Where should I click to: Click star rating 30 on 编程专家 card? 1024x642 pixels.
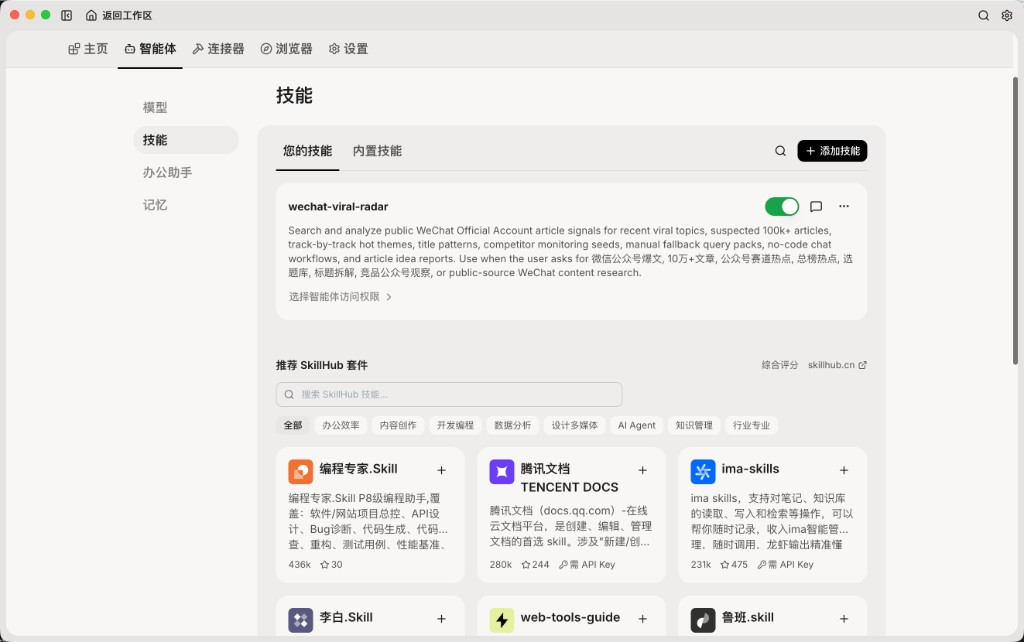[331, 565]
